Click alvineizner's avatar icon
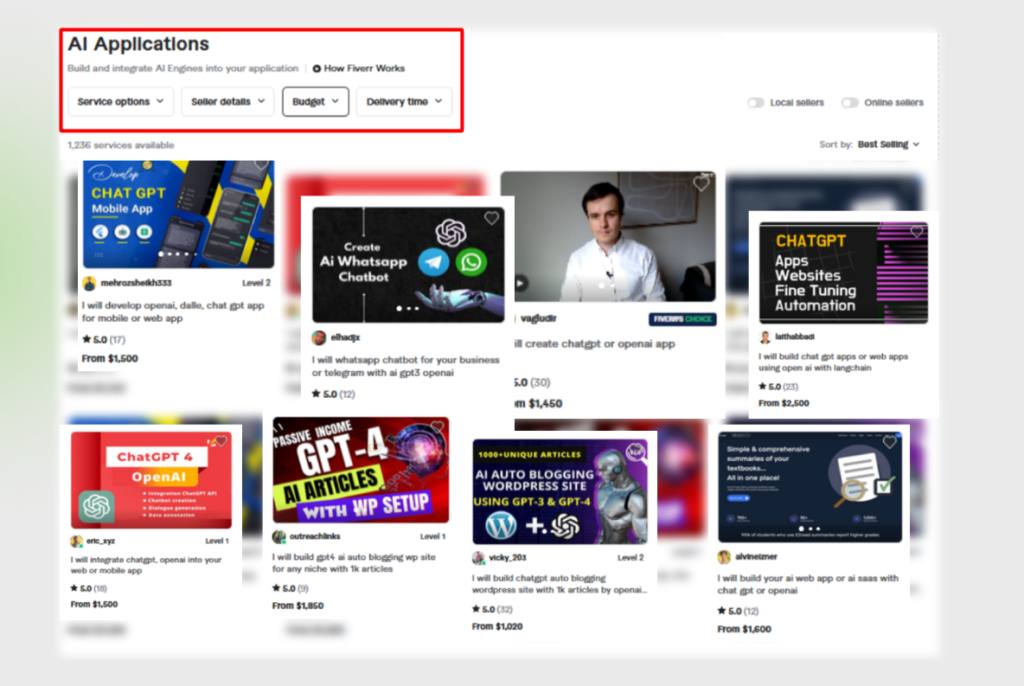 [724, 557]
